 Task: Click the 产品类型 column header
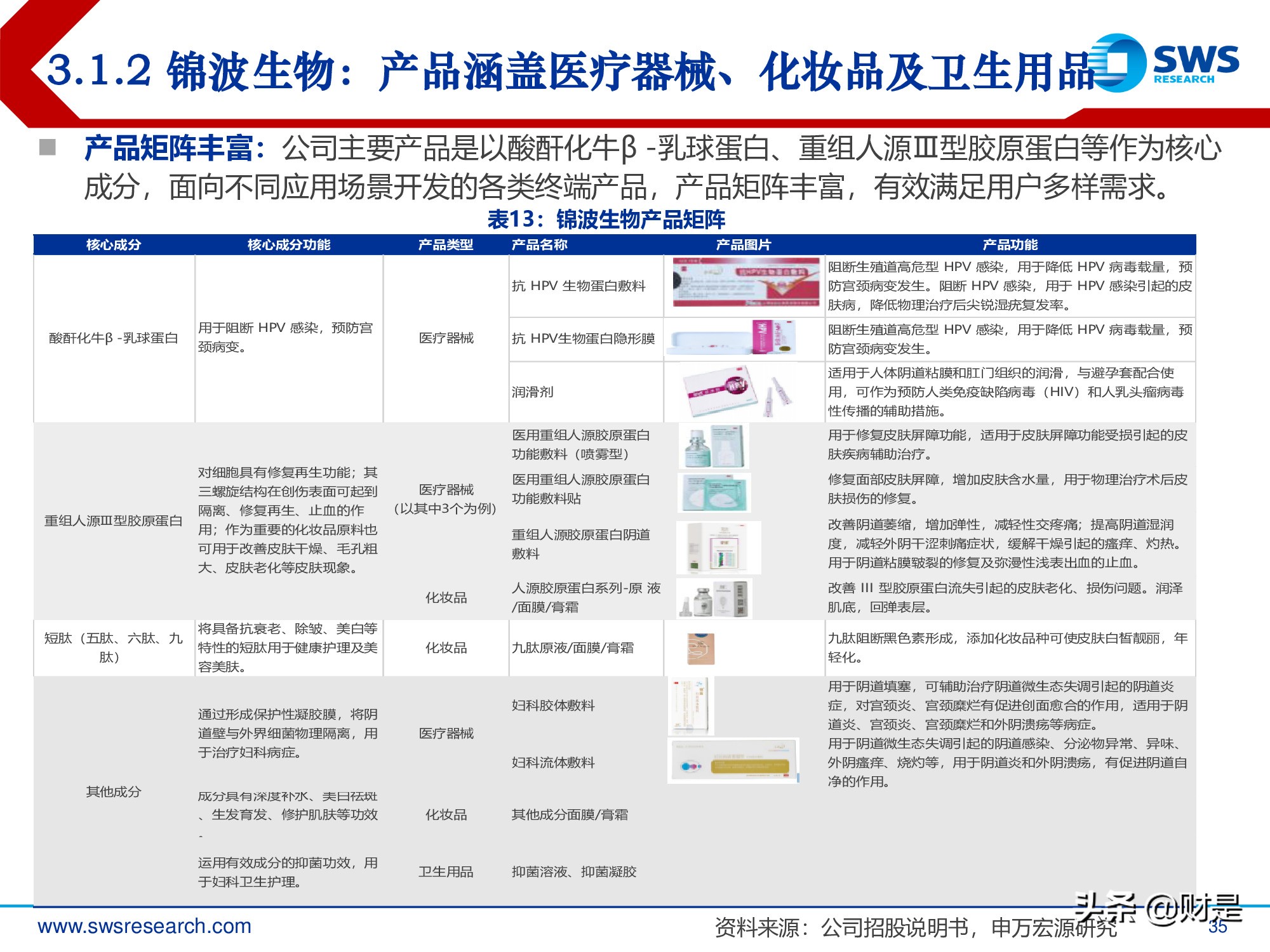[x=446, y=244]
